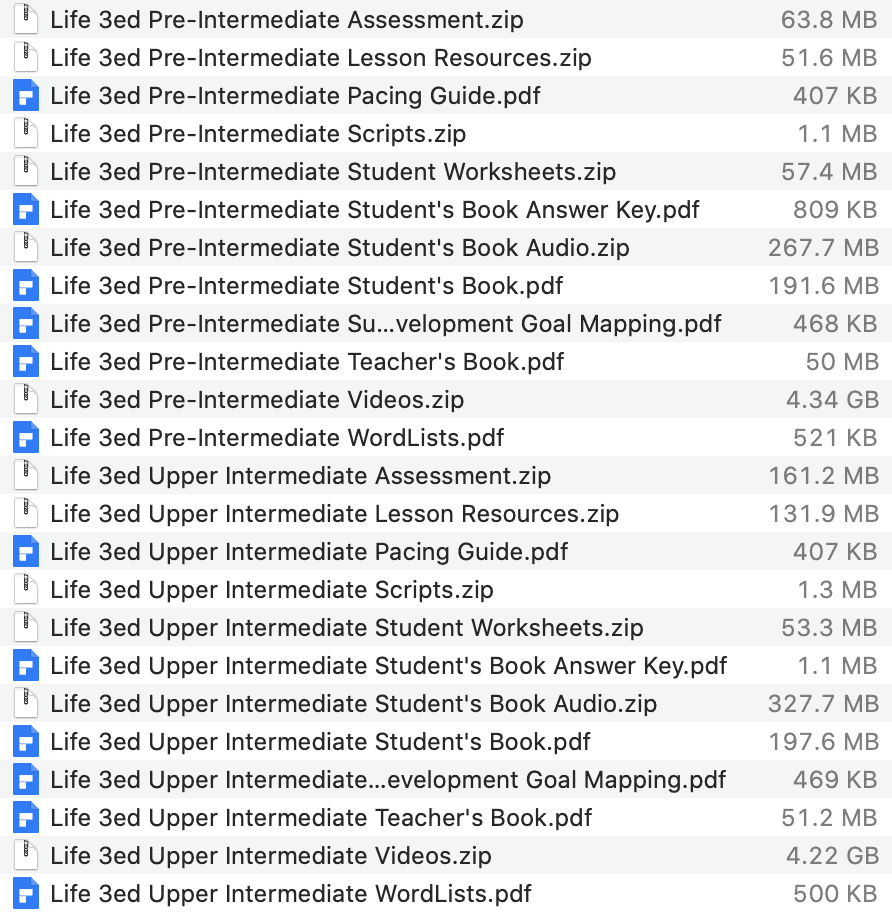Select Life 3ed Pre-Intermediate Lesson Resources.zip

pos(320,58)
